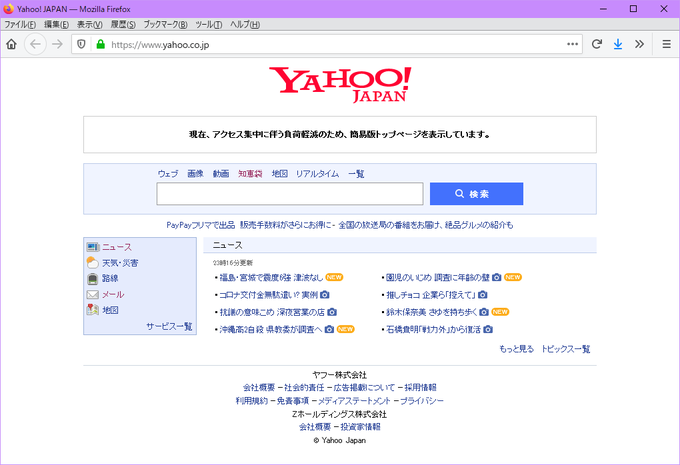The height and width of the screenshot is (465, 680).
Task: Click the もっと見る link
Action: [517, 349]
